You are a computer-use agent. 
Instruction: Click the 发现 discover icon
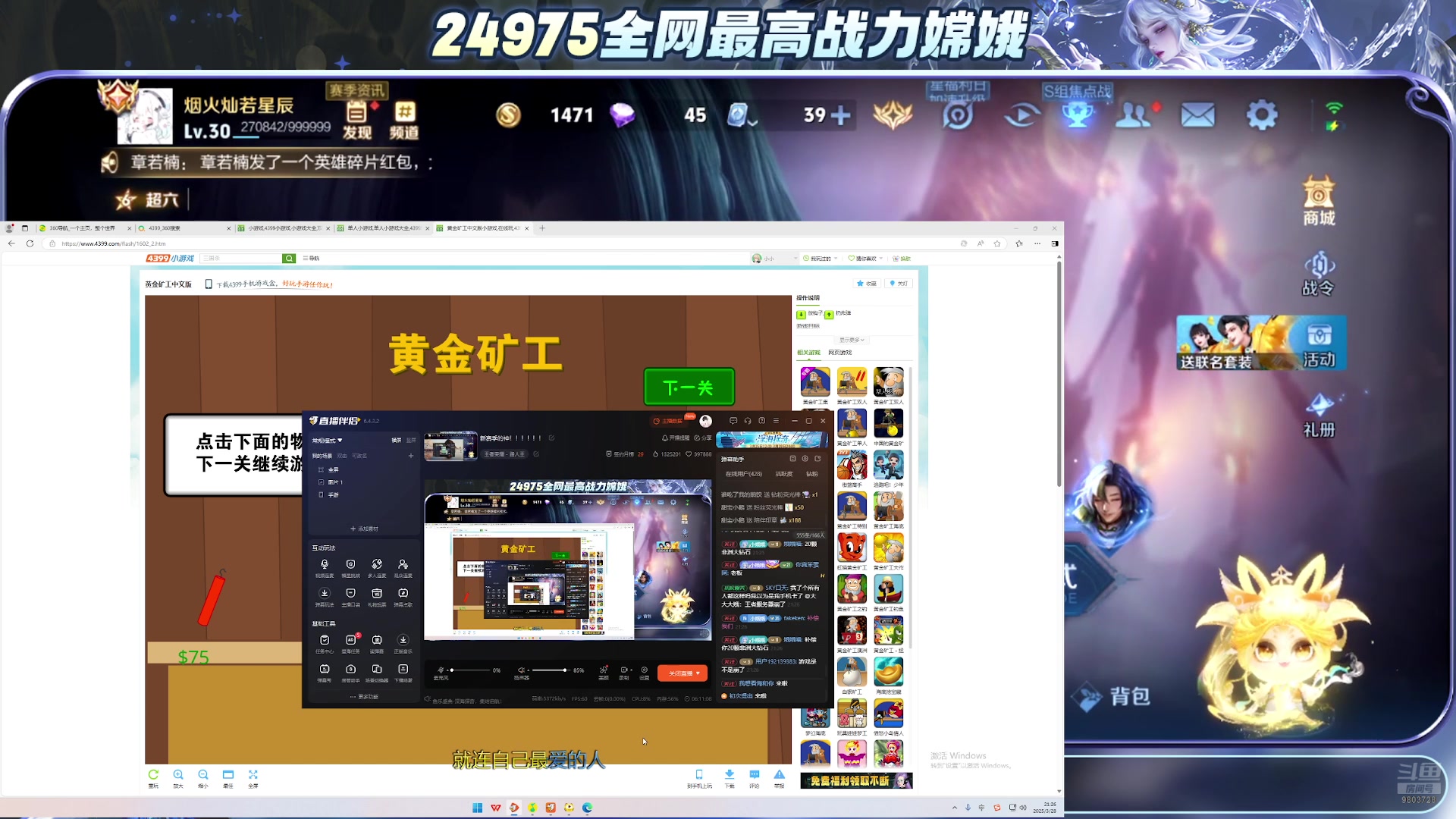click(357, 121)
